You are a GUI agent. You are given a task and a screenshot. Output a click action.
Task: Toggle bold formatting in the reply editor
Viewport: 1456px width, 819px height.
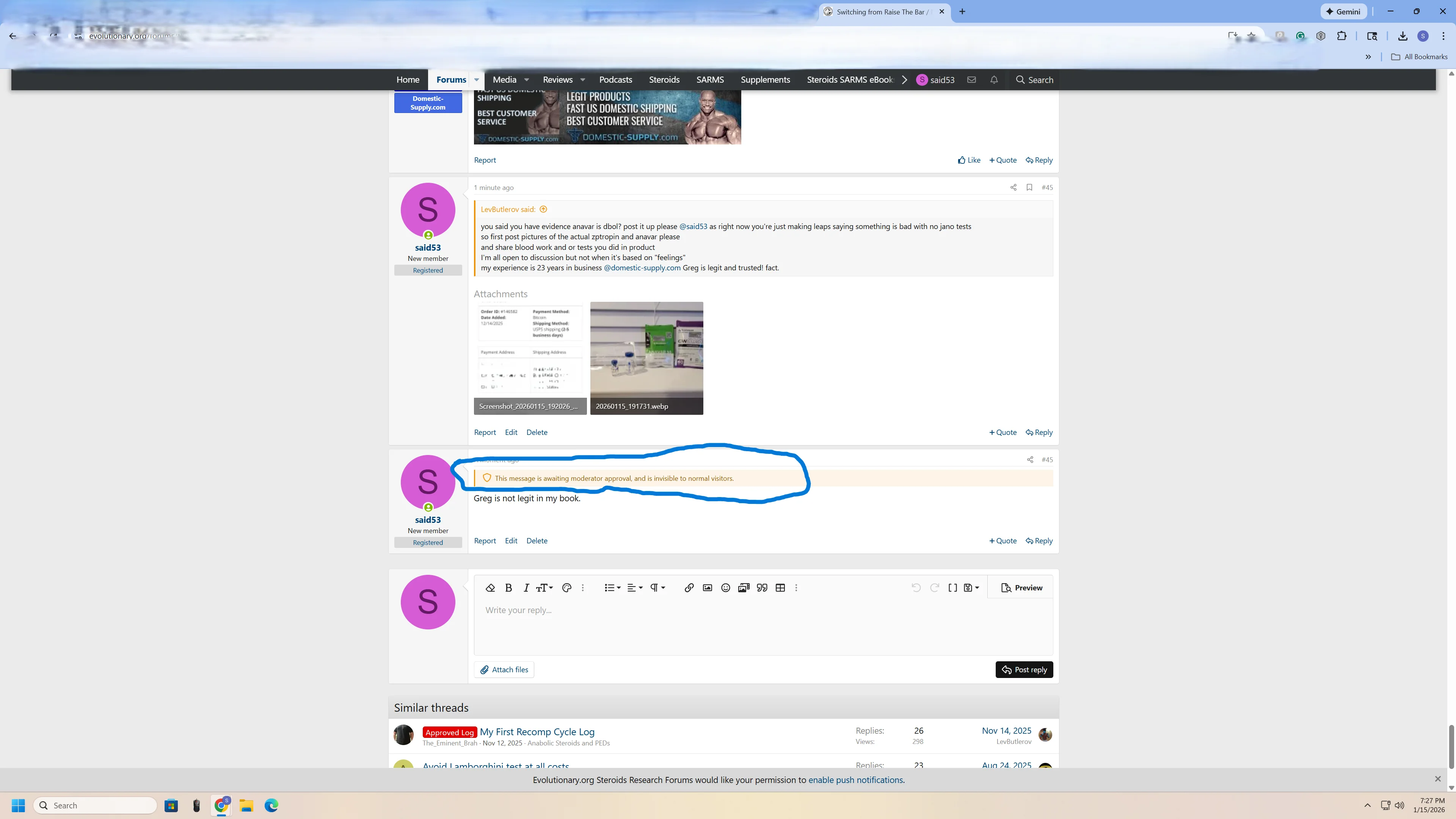coord(508,588)
